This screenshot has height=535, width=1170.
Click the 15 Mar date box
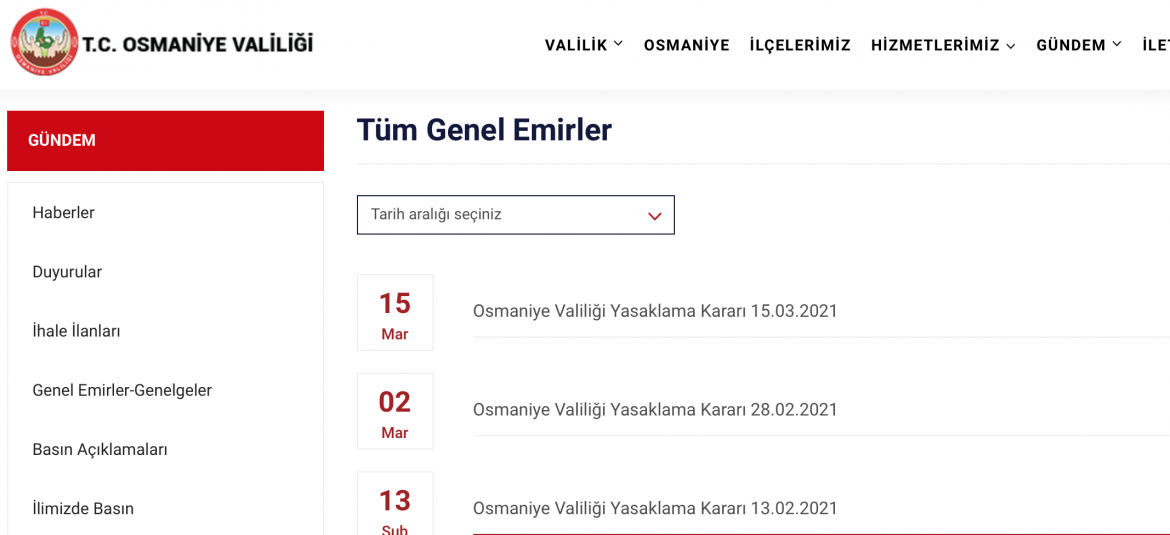pos(395,313)
